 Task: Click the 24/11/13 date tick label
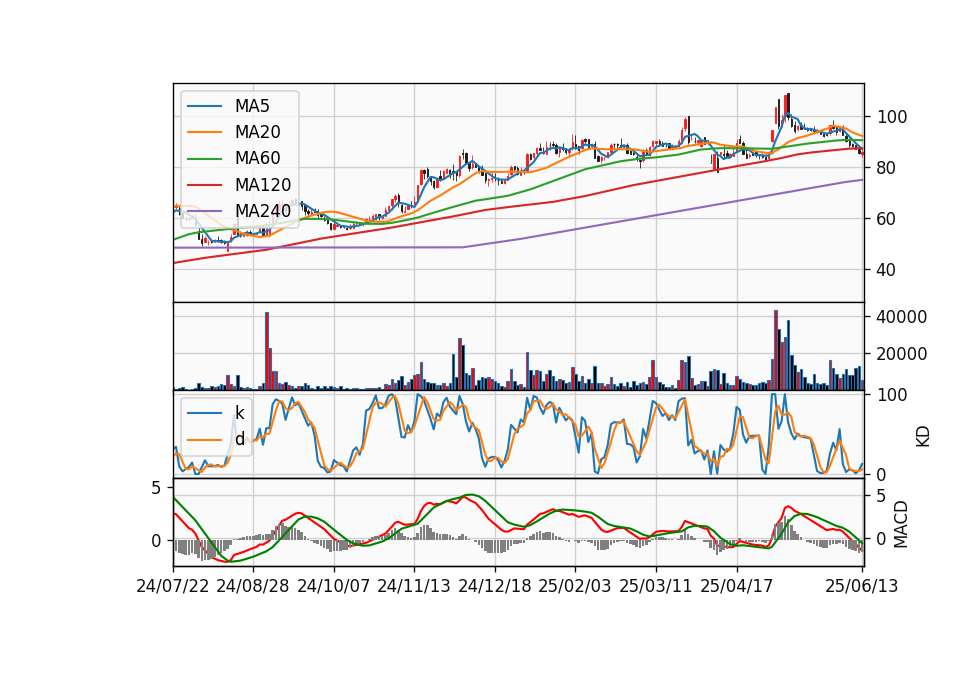(x=414, y=586)
